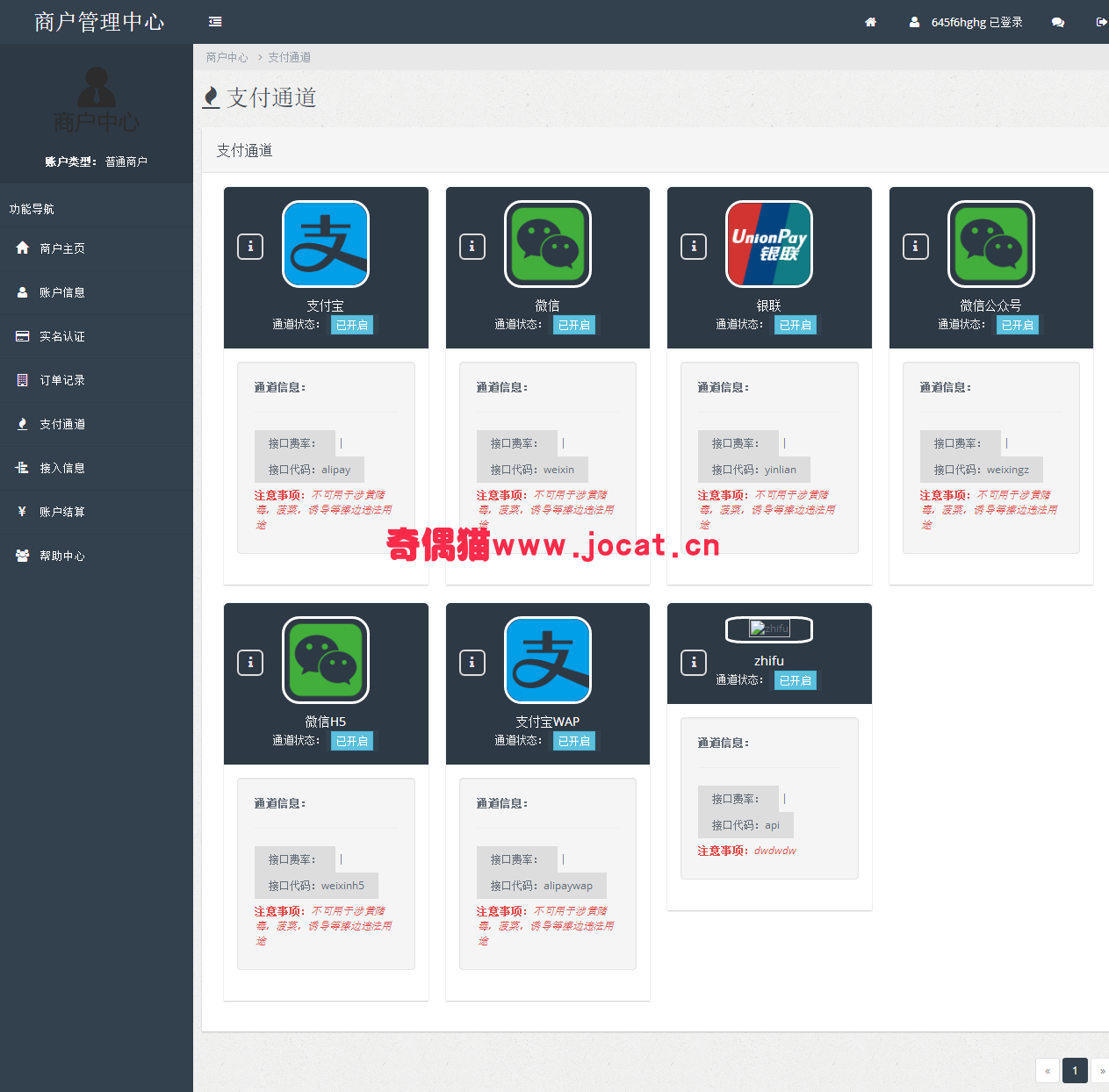Click the UnionPay 银联 logo
Viewport: 1109px width, 1092px height.
(769, 244)
